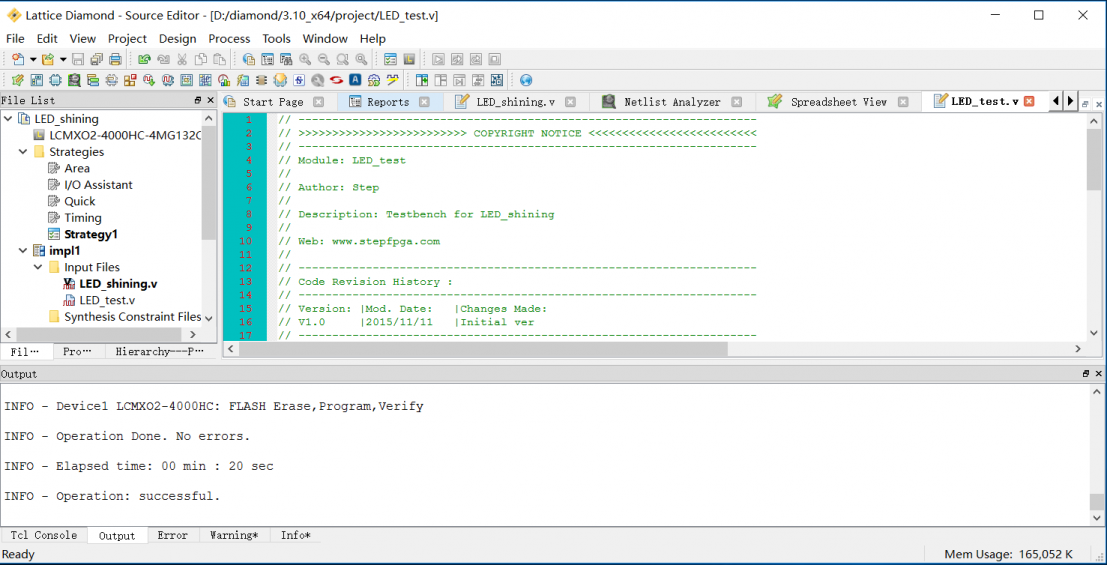Open the Package View toolbar icon
The height and width of the screenshot is (565, 1107).
point(37,80)
